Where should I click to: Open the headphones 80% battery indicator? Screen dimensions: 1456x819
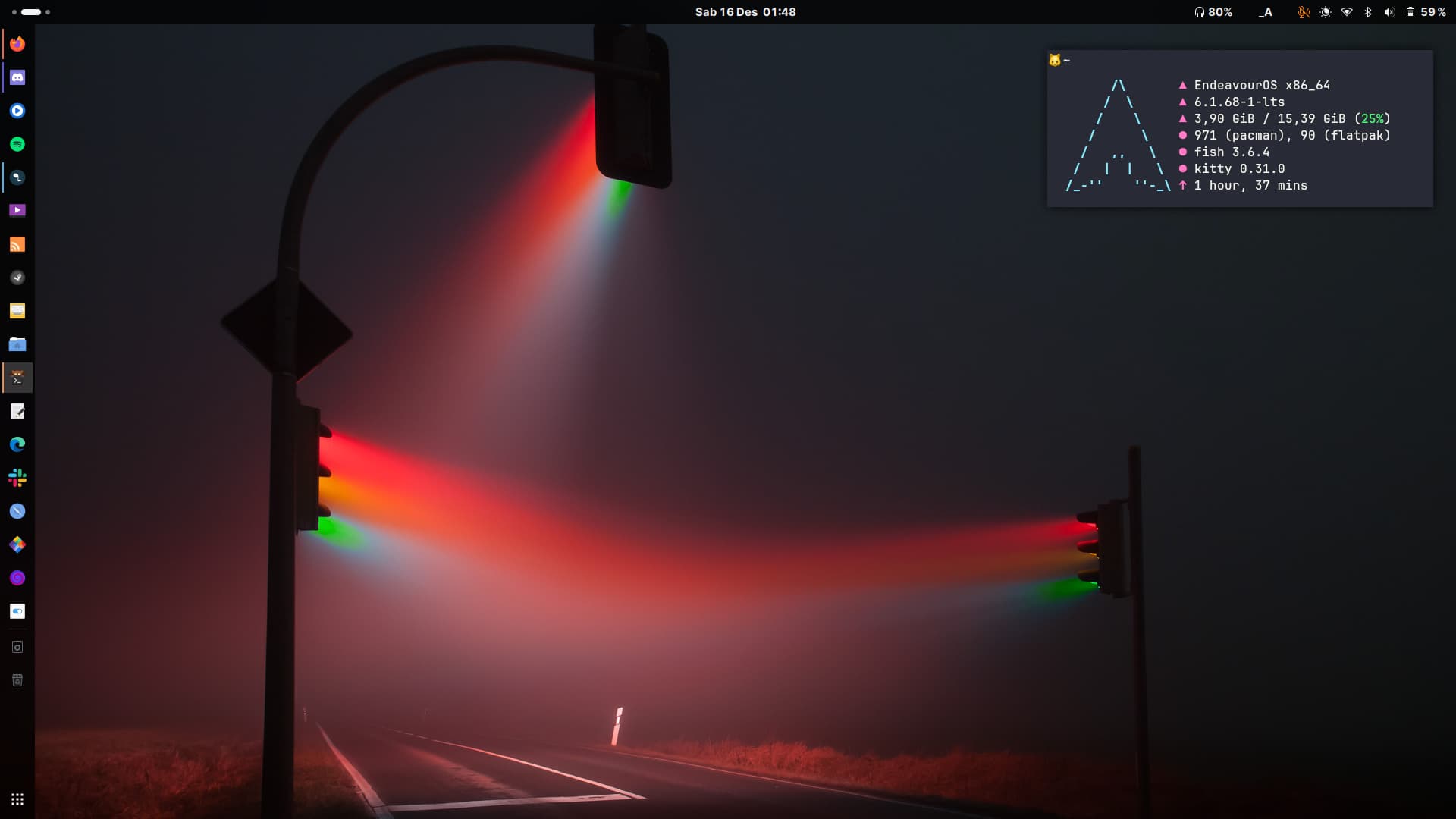[1213, 12]
